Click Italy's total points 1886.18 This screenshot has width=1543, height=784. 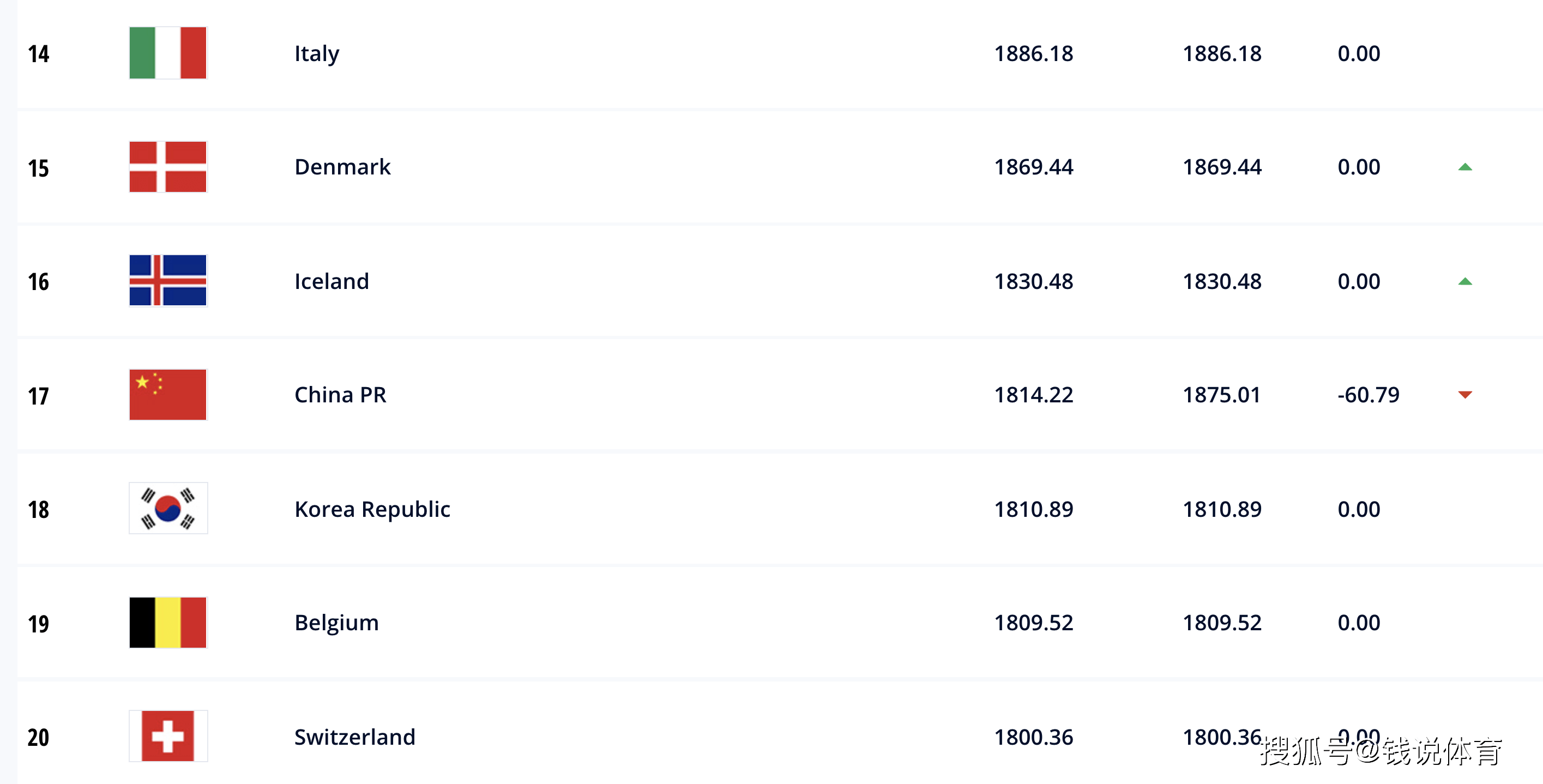[1033, 54]
